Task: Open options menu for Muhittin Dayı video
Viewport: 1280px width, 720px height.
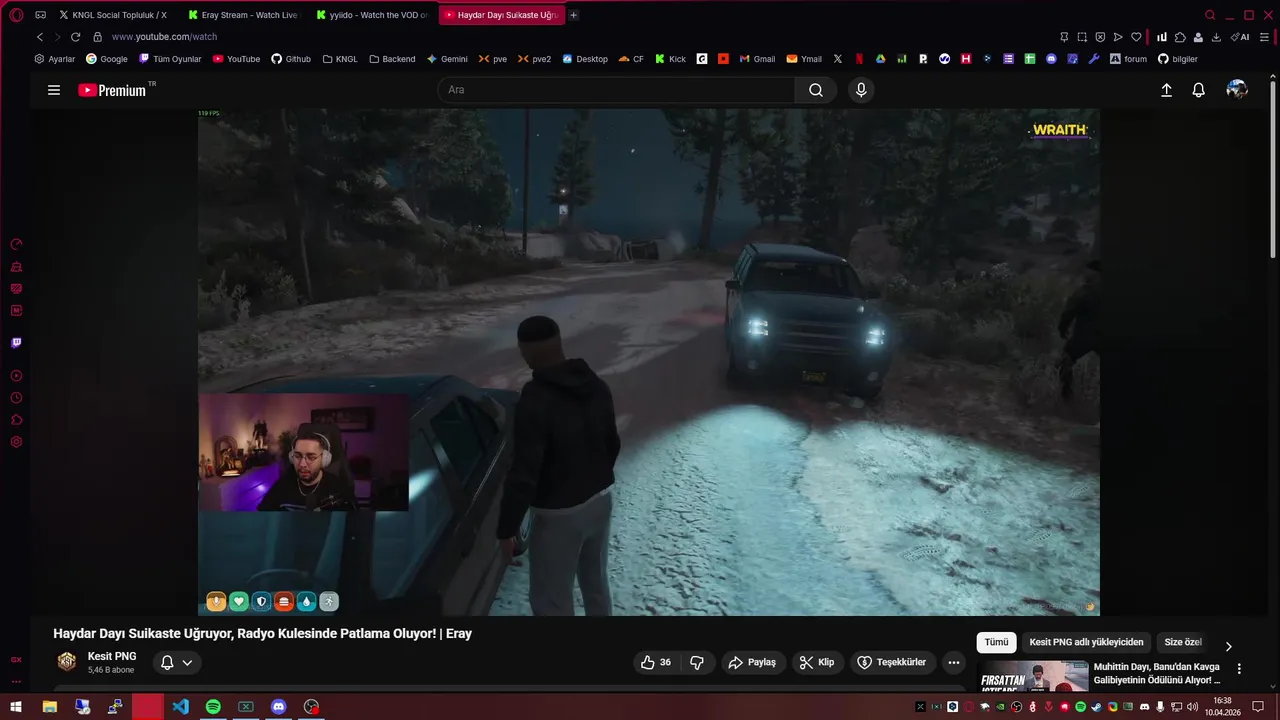Action: click(x=1239, y=669)
